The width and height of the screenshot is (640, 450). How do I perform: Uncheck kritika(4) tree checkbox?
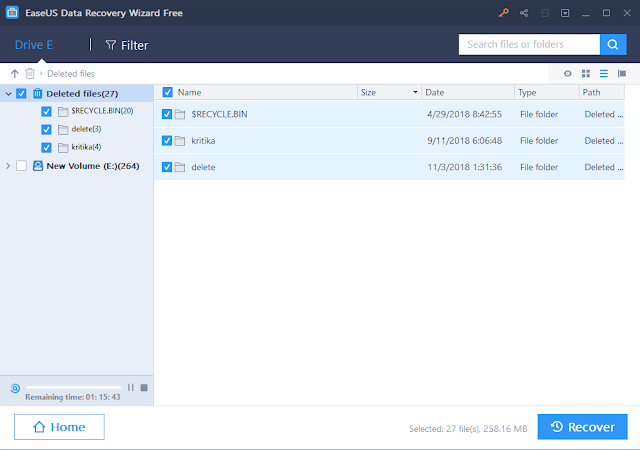click(47, 147)
